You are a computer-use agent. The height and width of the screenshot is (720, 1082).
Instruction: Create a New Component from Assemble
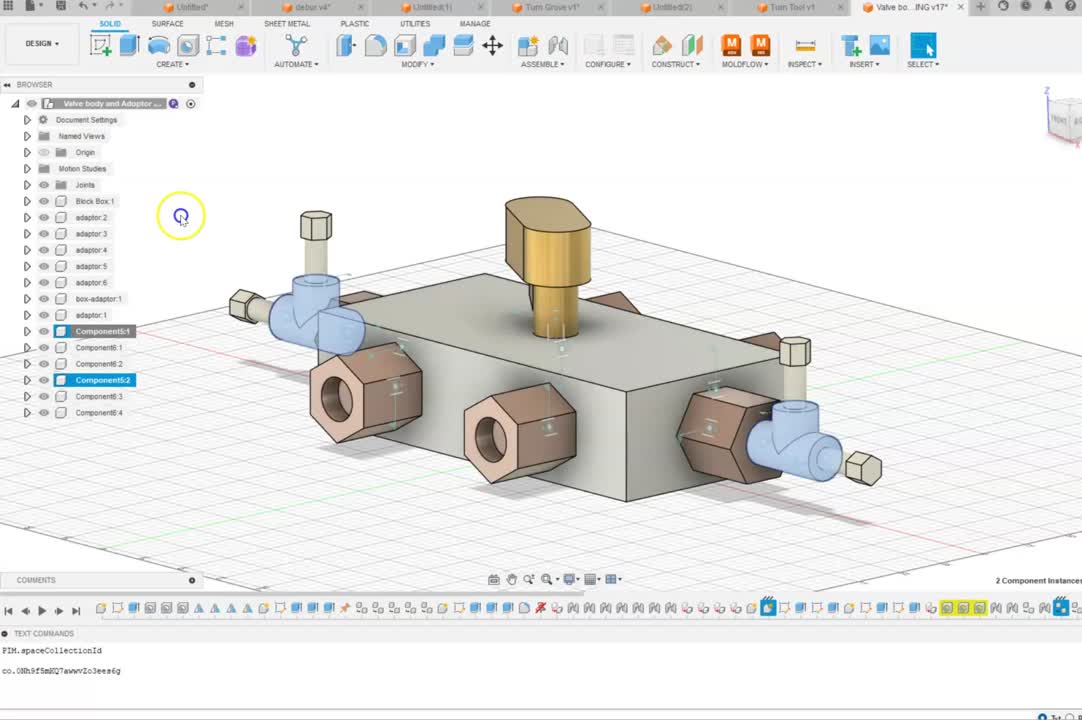pos(528,46)
